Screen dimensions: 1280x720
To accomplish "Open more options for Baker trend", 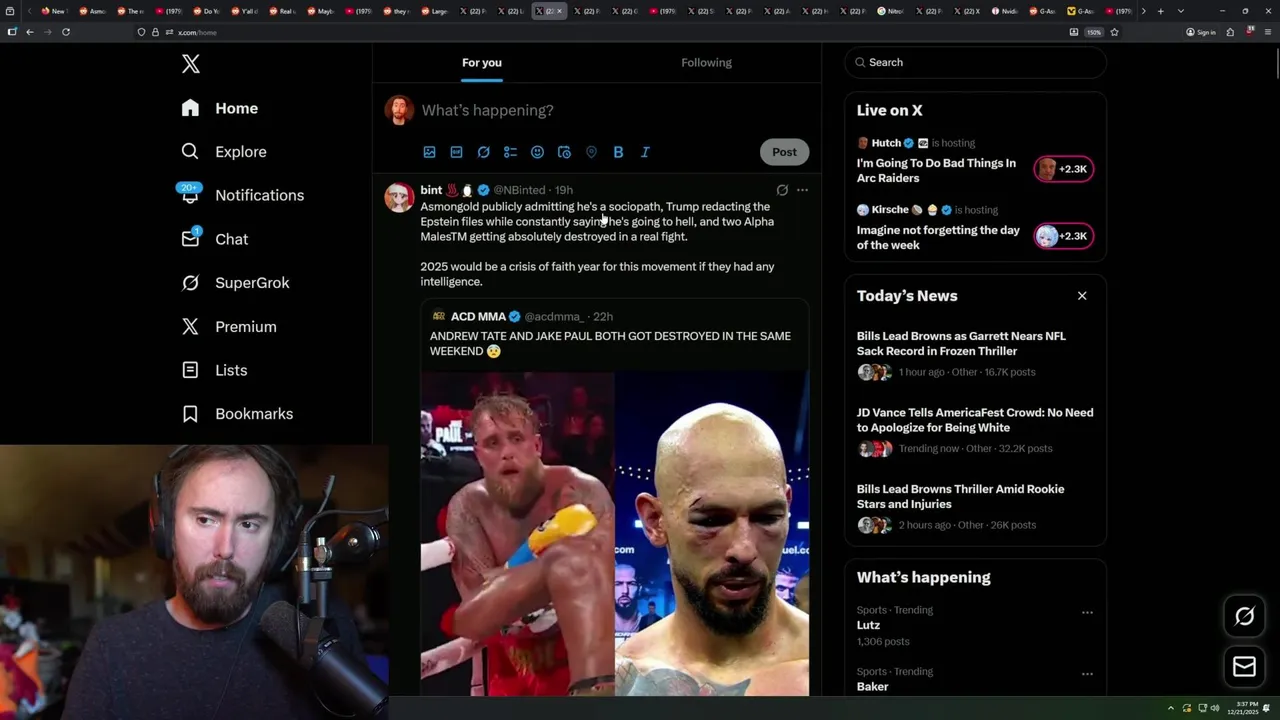I will pos(1087,674).
